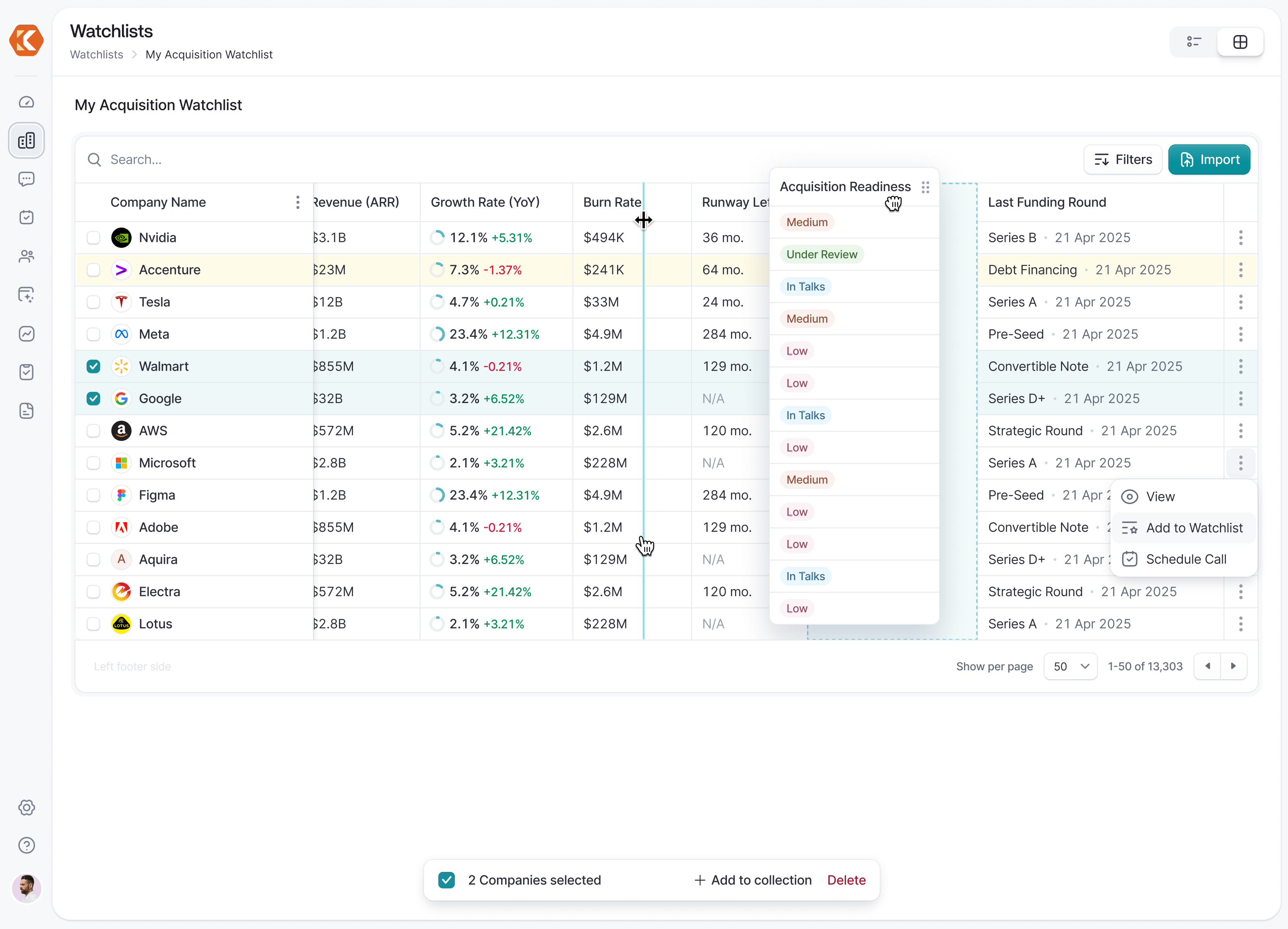1288x929 pixels.
Task: Open the AI sparkle chat sidebar icon
Action: [x=26, y=295]
